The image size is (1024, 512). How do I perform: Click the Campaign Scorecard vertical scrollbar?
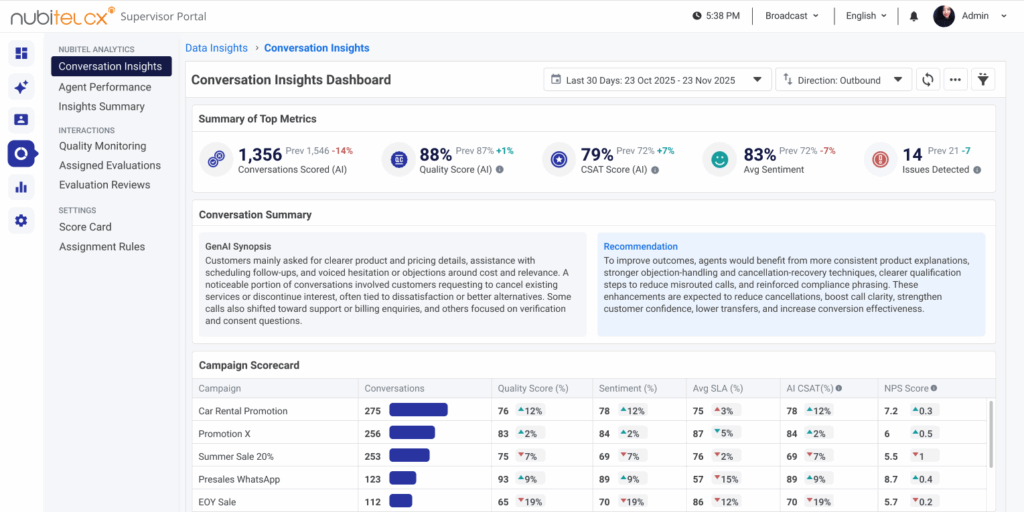(991, 434)
